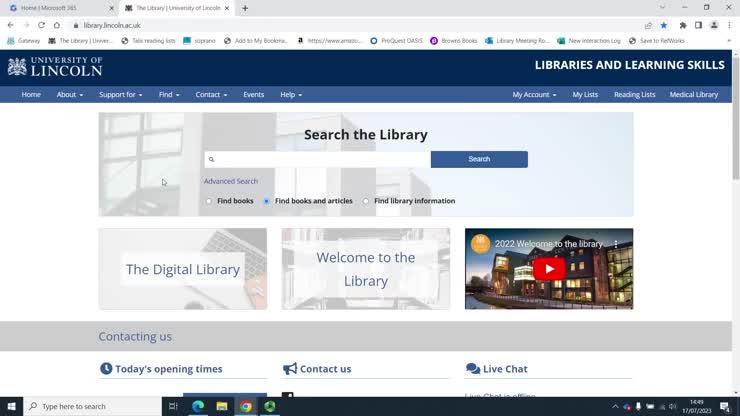Open the Chrome profile avatar icon
740x416 pixels.
click(x=714, y=25)
